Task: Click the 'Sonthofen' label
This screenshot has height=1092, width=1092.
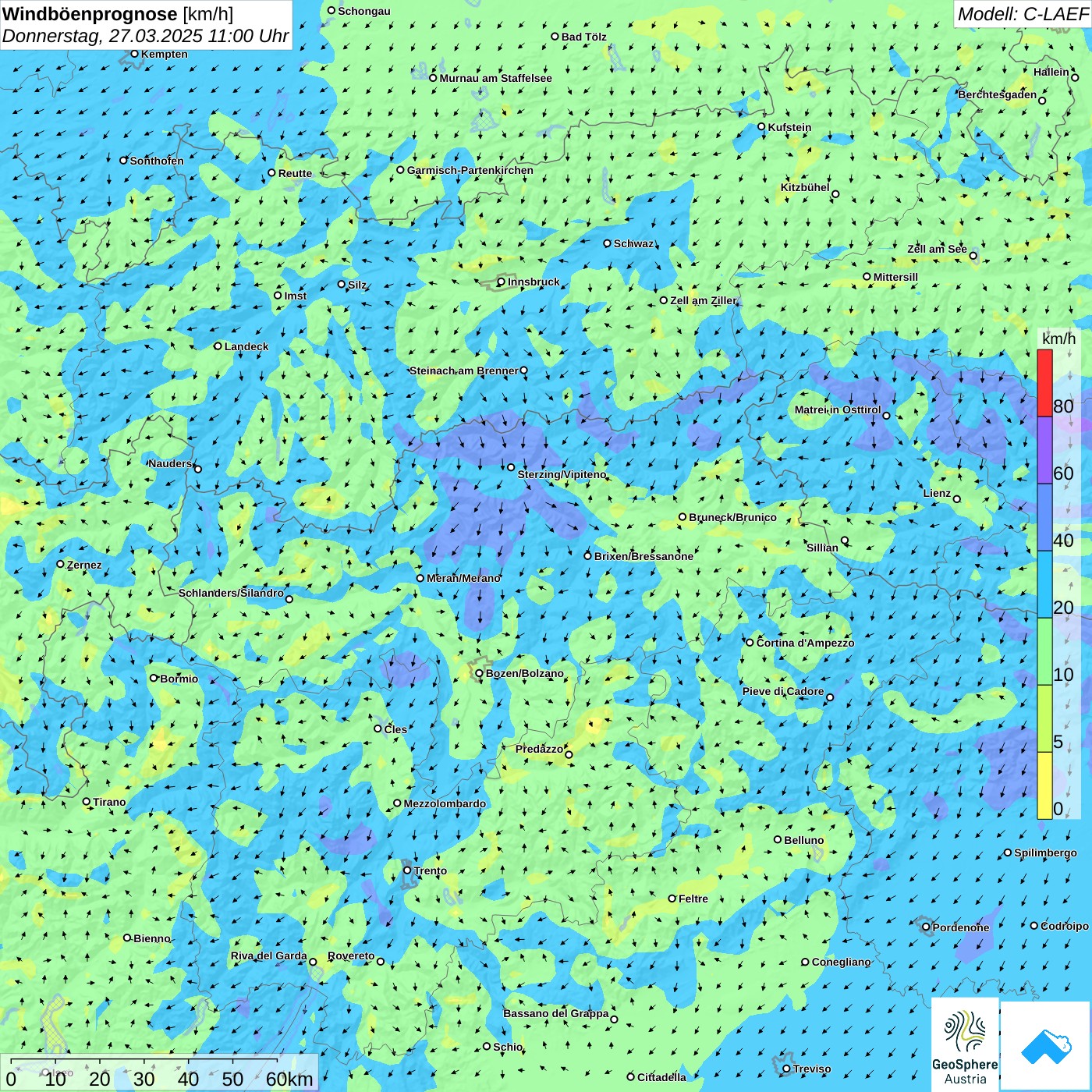Action: 157,161
